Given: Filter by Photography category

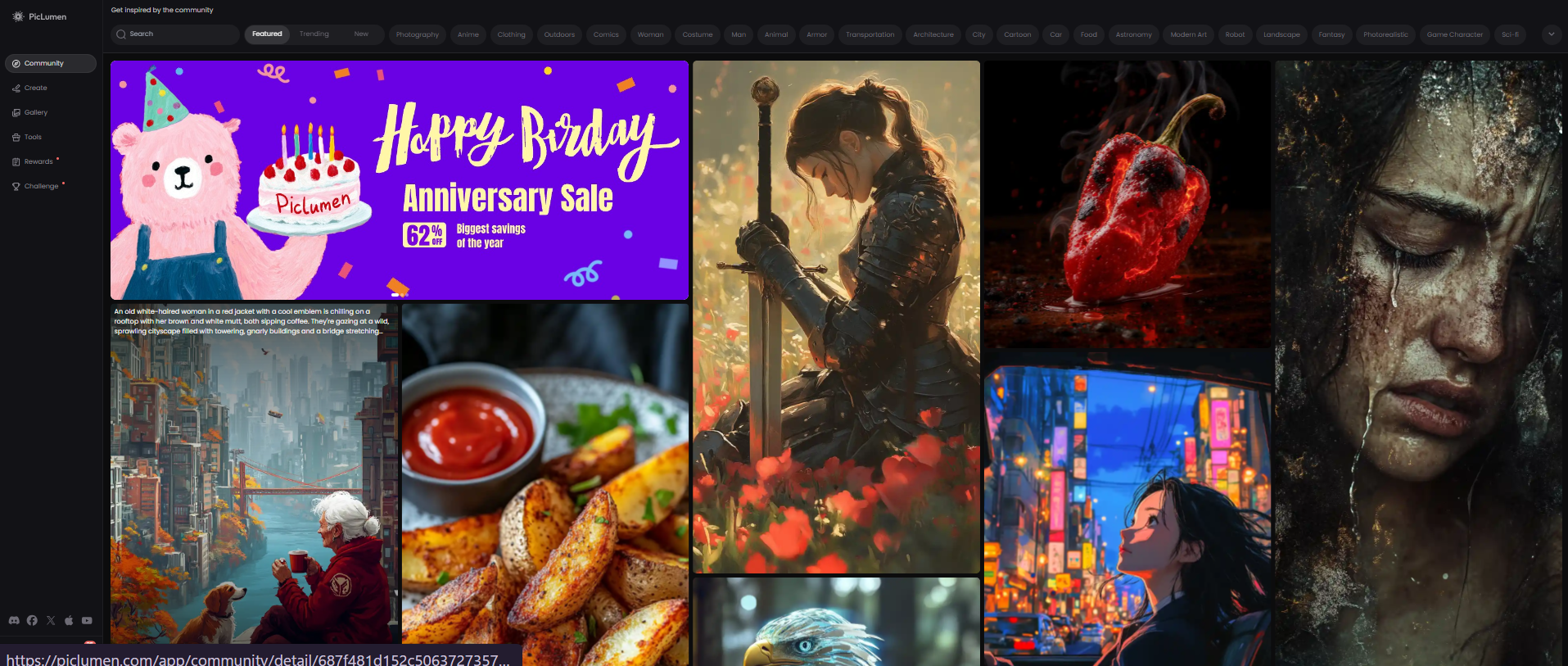Looking at the screenshot, I should (x=418, y=34).
